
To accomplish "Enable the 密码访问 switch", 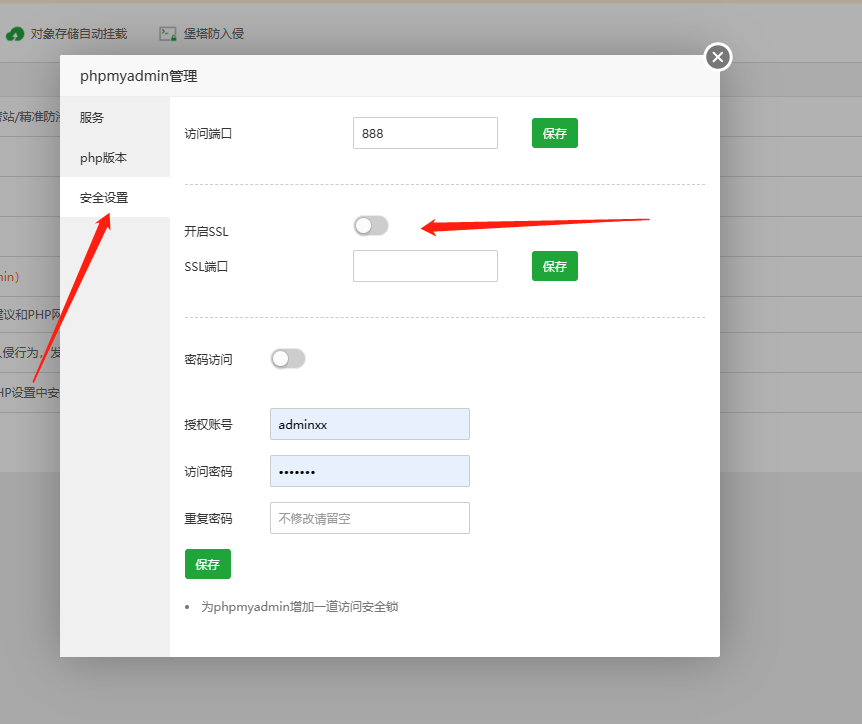I will [x=288, y=358].
